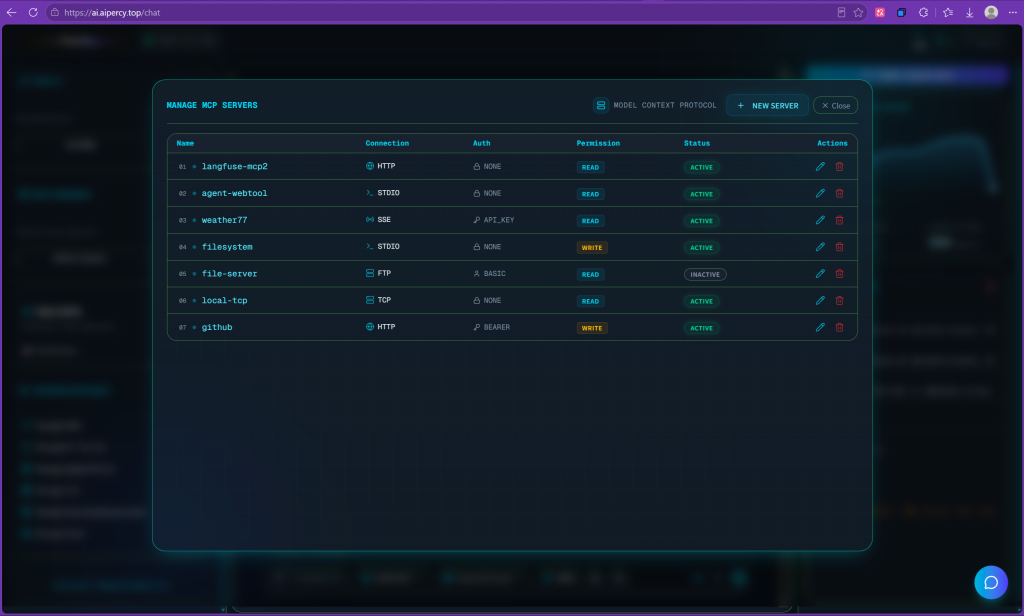Screen dimensions: 1024x616
Task: Click the INACTIVE status badge for file-server
Action: (x=705, y=274)
